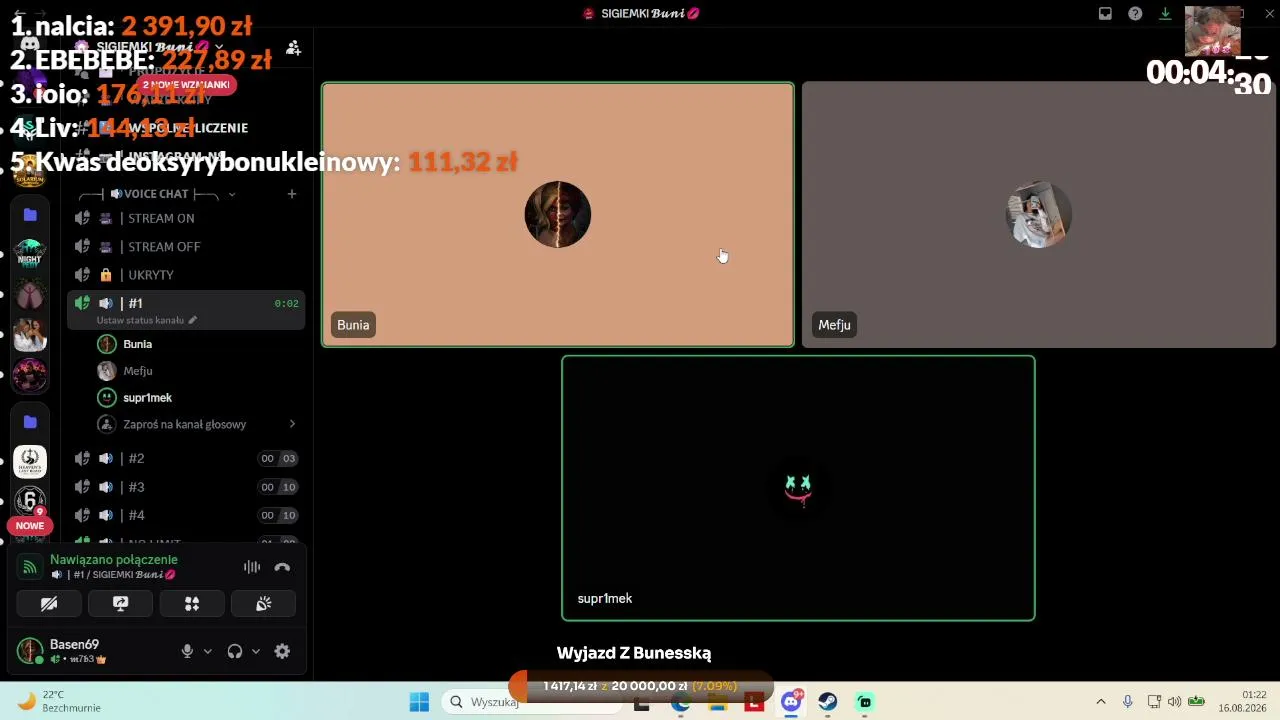Click the green download update icon
The height and width of the screenshot is (720, 1280).
click(1165, 14)
